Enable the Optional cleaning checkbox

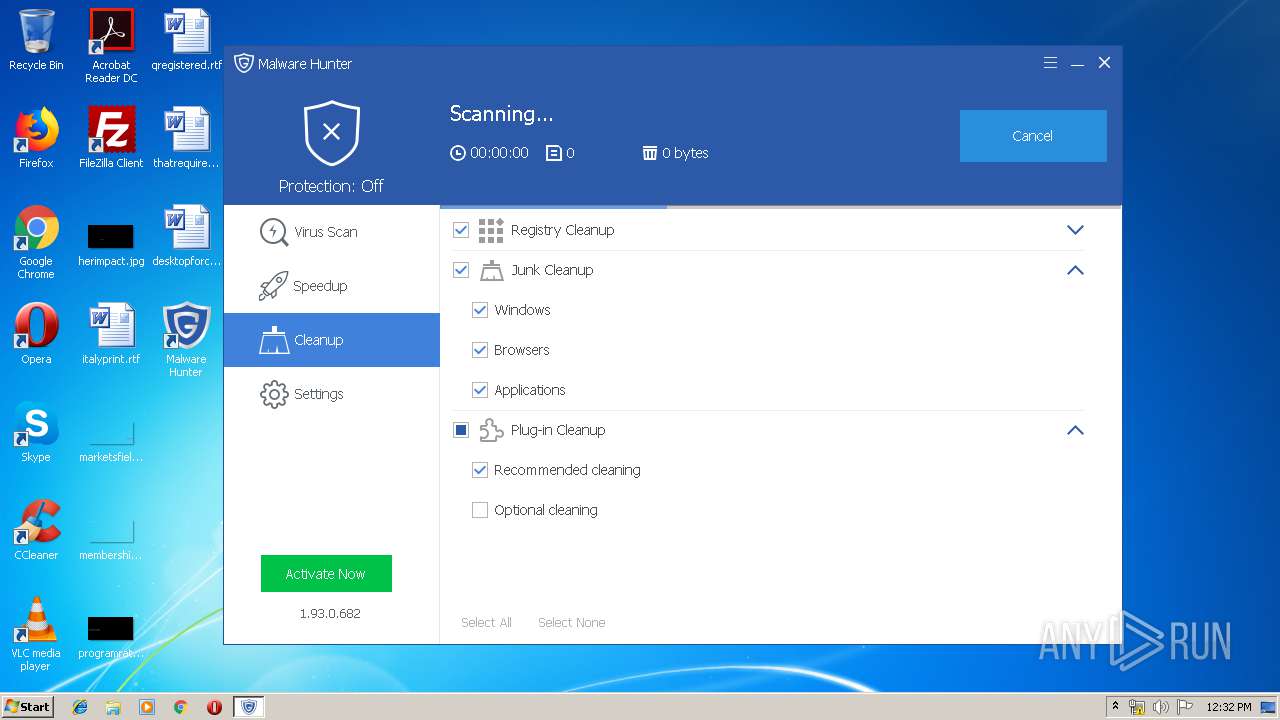click(480, 510)
